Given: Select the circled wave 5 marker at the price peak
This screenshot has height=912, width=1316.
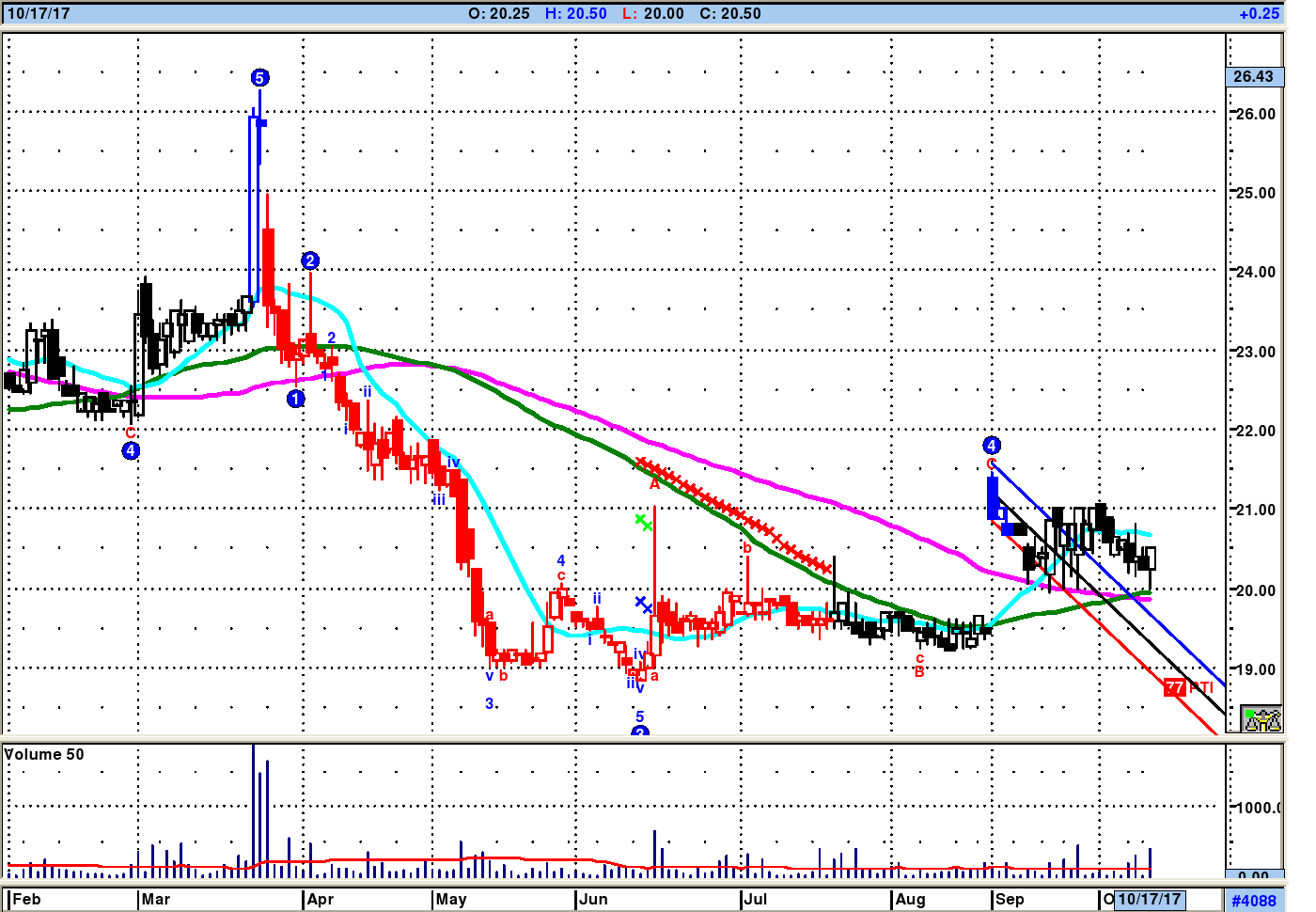Looking at the screenshot, I should [x=259, y=78].
